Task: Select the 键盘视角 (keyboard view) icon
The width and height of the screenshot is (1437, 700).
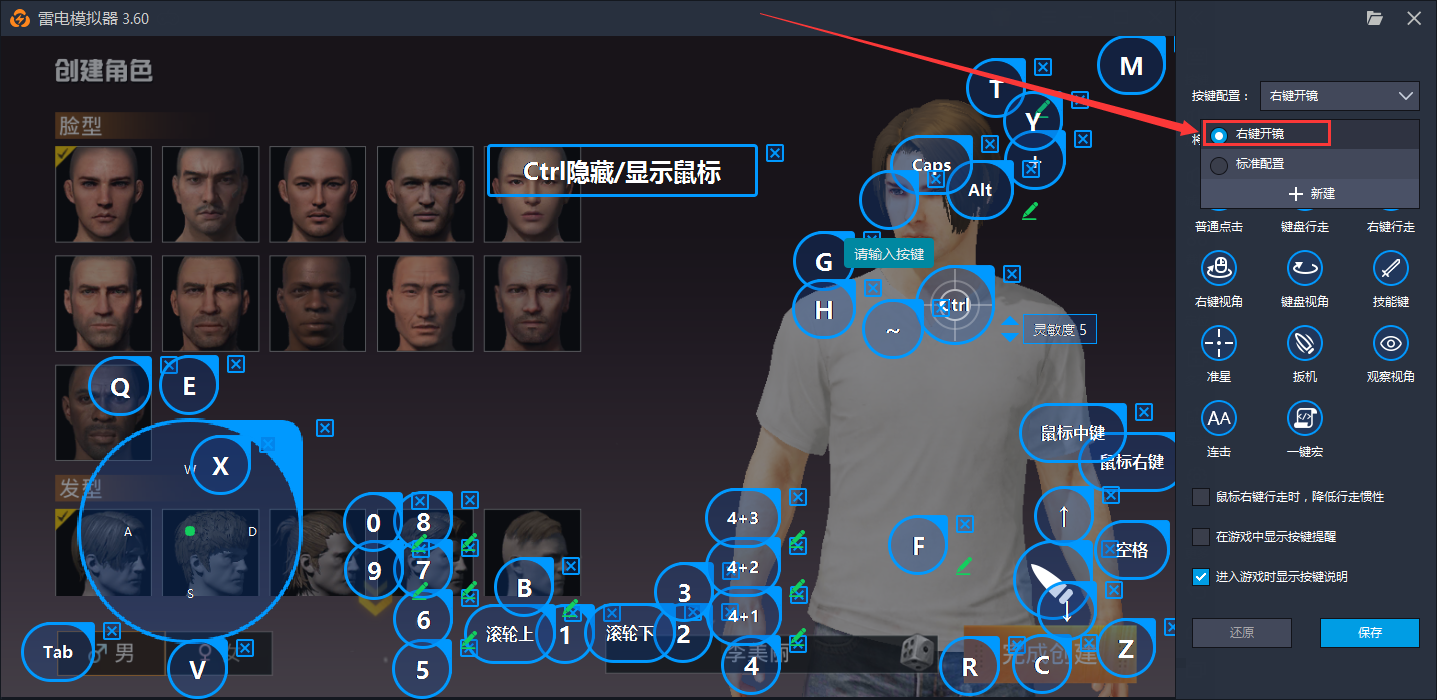Action: click(1304, 268)
